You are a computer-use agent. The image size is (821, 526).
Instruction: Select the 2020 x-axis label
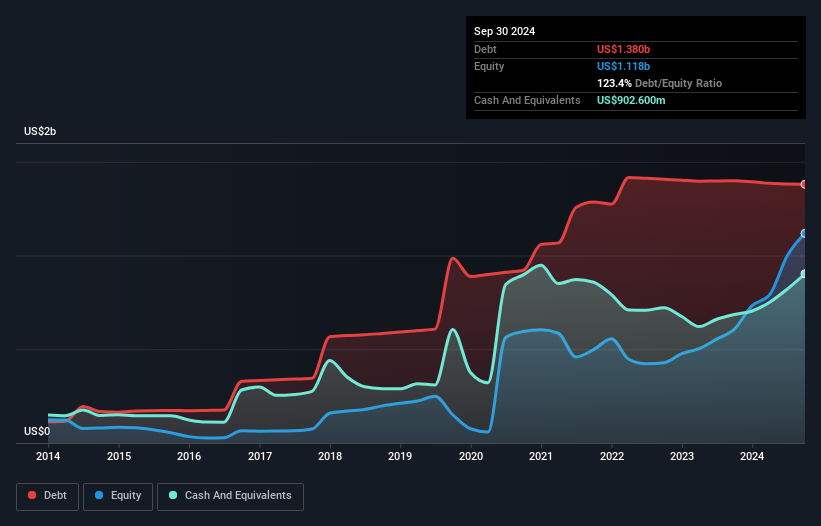pyautogui.click(x=471, y=456)
